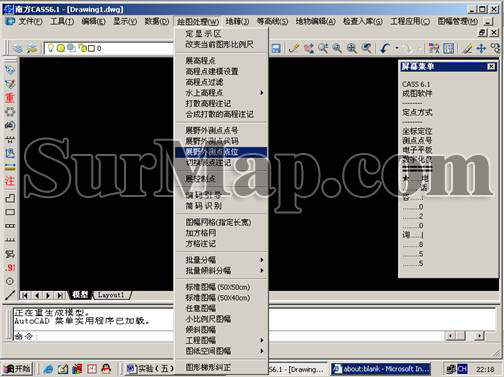Switch to the Layout1 tab
504x377 pixels.
(x=111, y=295)
